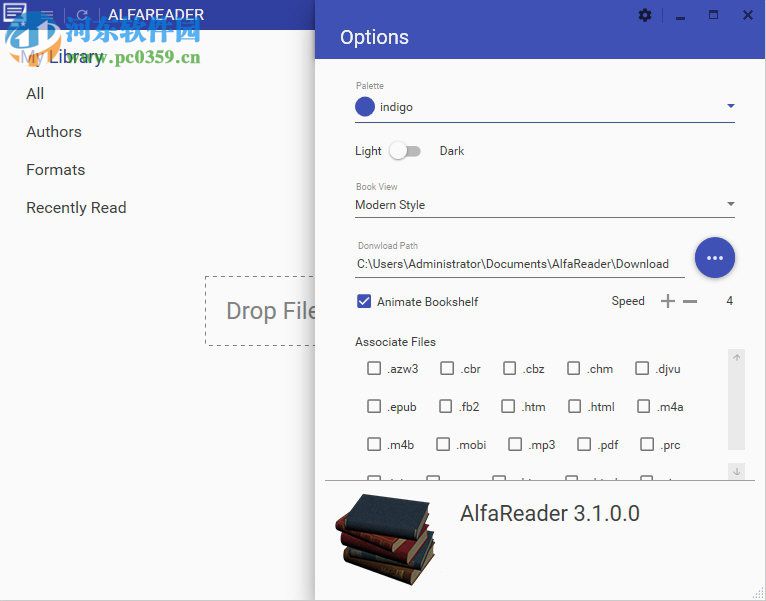
Task: Check the .chm file association
Action: click(574, 368)
